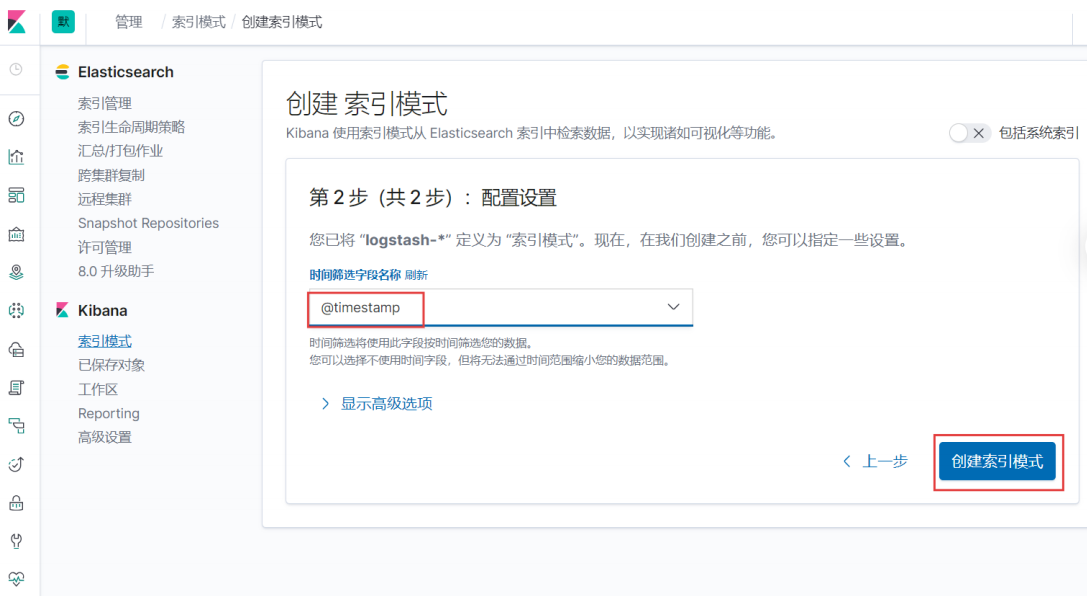Open Infrastructure icon in sidebar

click(16, 349)
